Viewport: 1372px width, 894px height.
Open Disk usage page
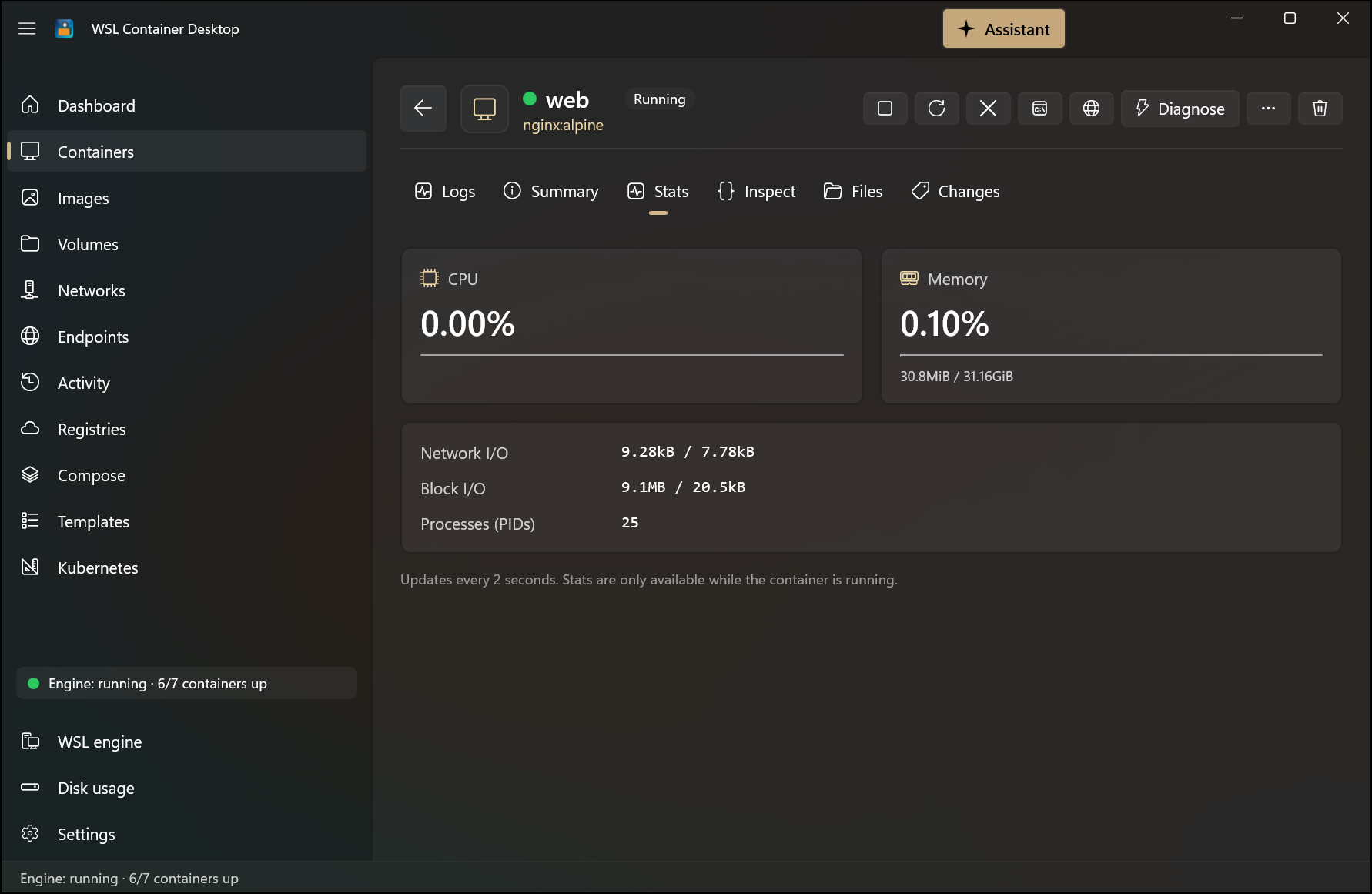186,788
